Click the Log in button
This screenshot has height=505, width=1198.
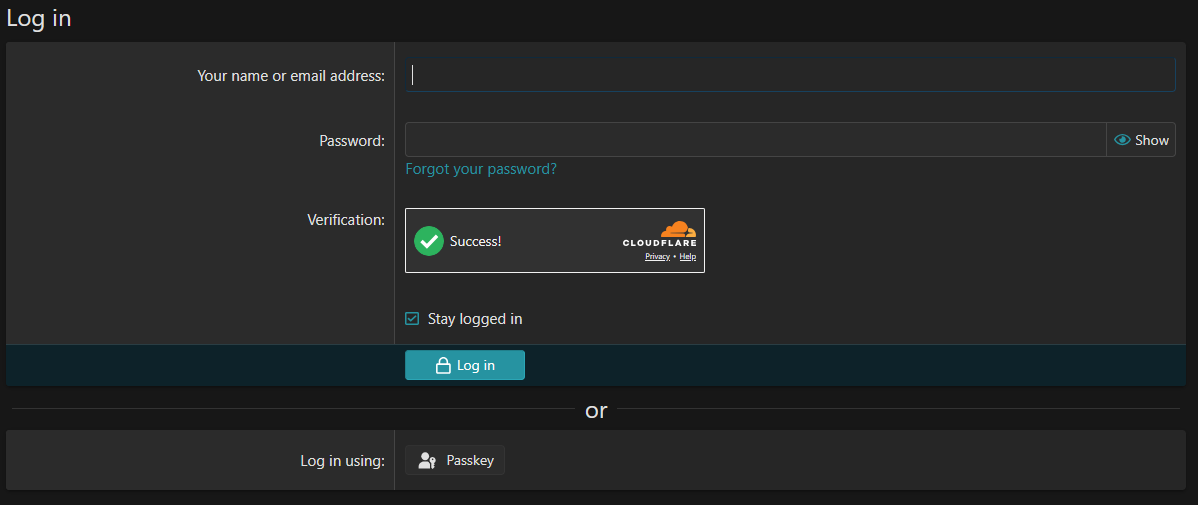[465, 365]
